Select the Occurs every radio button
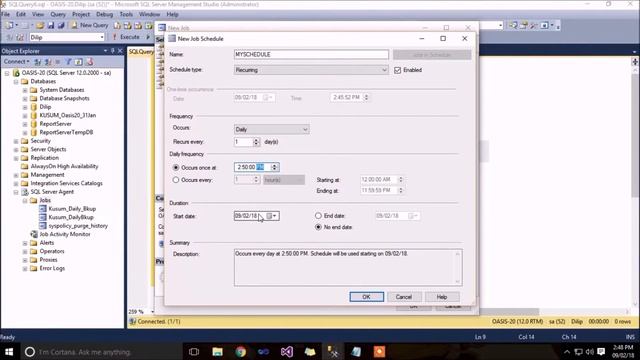 click(176, 180)
